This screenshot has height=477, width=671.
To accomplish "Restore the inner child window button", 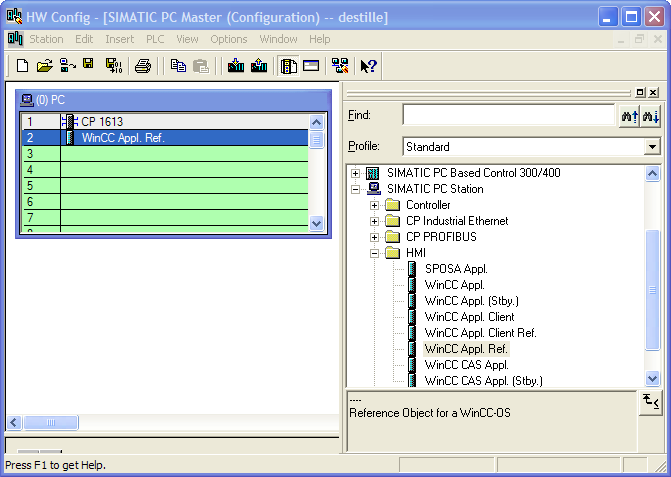I will coord(639,39).
